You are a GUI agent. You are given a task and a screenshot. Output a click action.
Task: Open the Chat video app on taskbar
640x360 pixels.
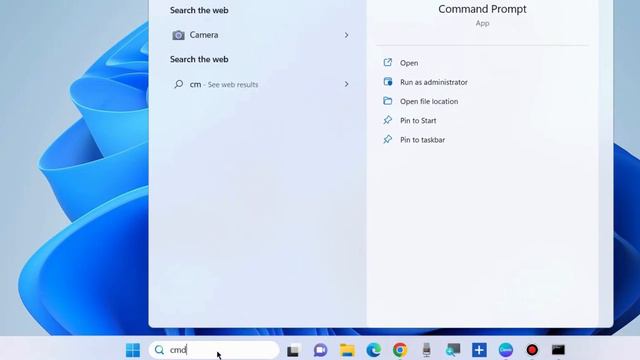click(x=320, y=350)
